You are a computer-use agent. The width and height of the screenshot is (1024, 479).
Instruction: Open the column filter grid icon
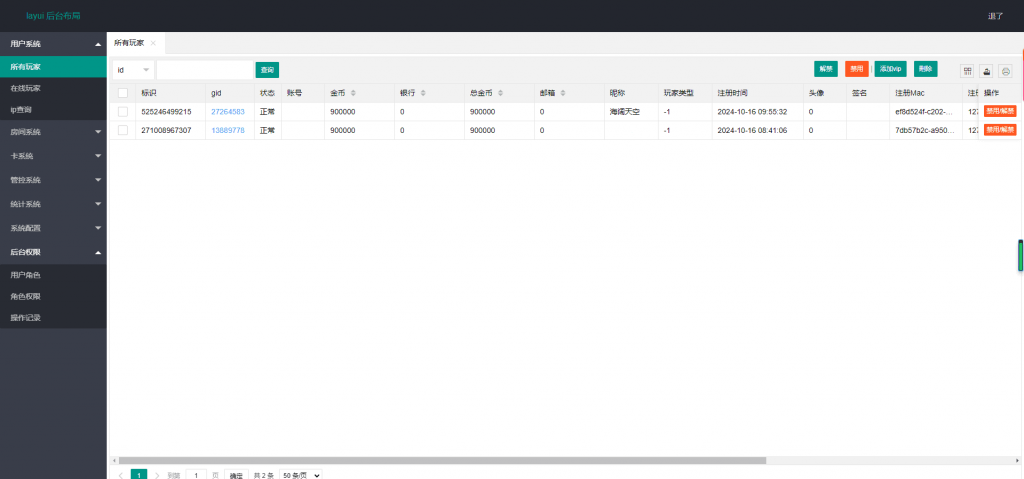(967, 71)
